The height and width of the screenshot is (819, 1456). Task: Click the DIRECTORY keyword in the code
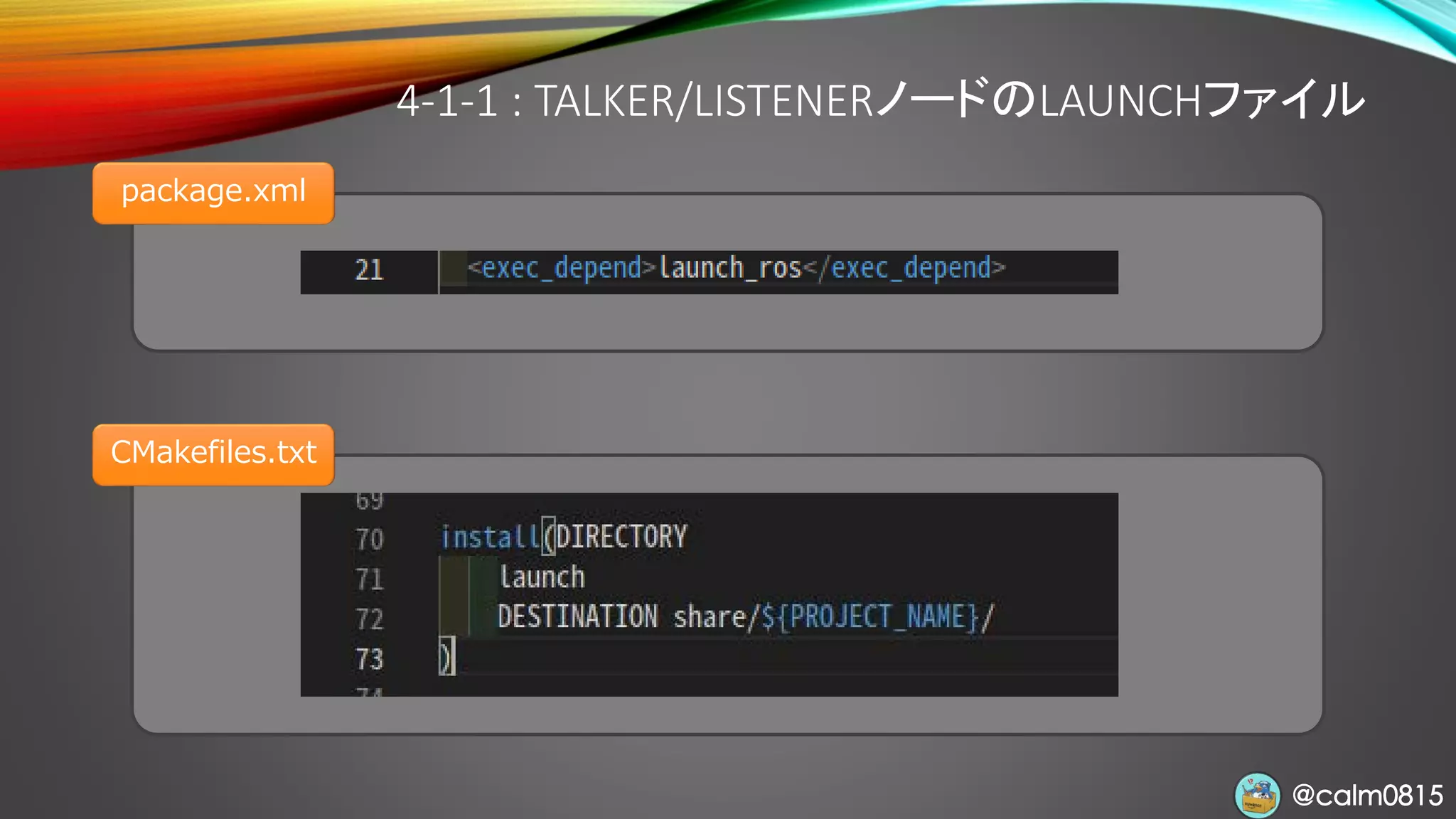point(621,536)
